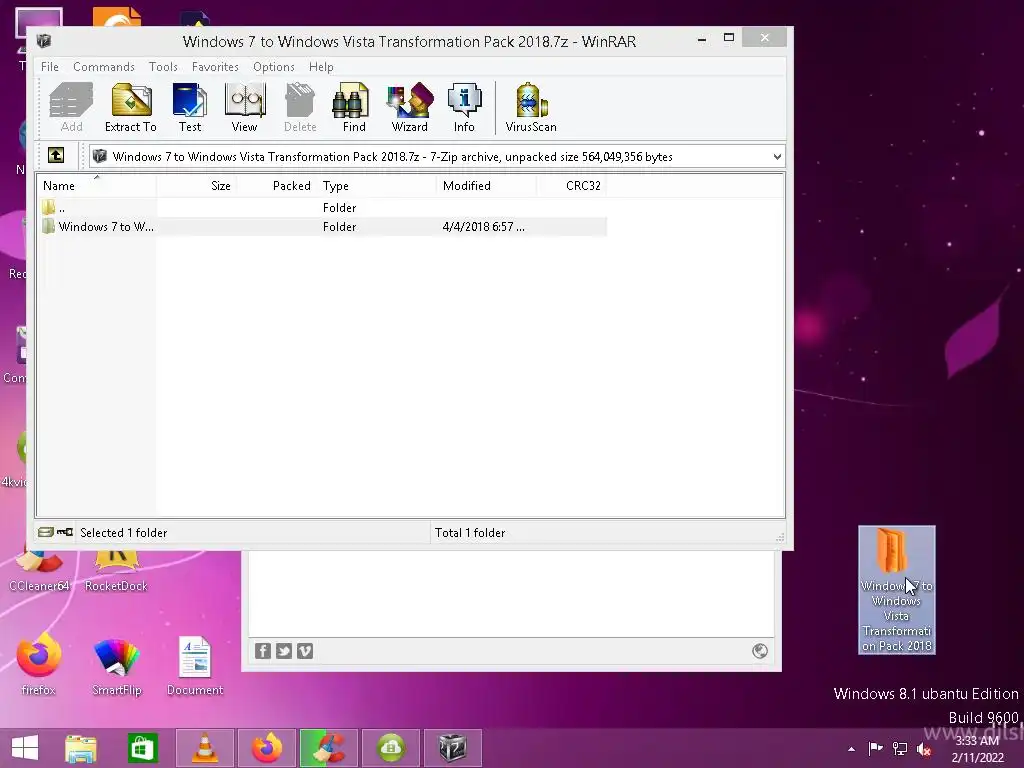Select the CCleaner64 desktop icon

tap(39, 571)
